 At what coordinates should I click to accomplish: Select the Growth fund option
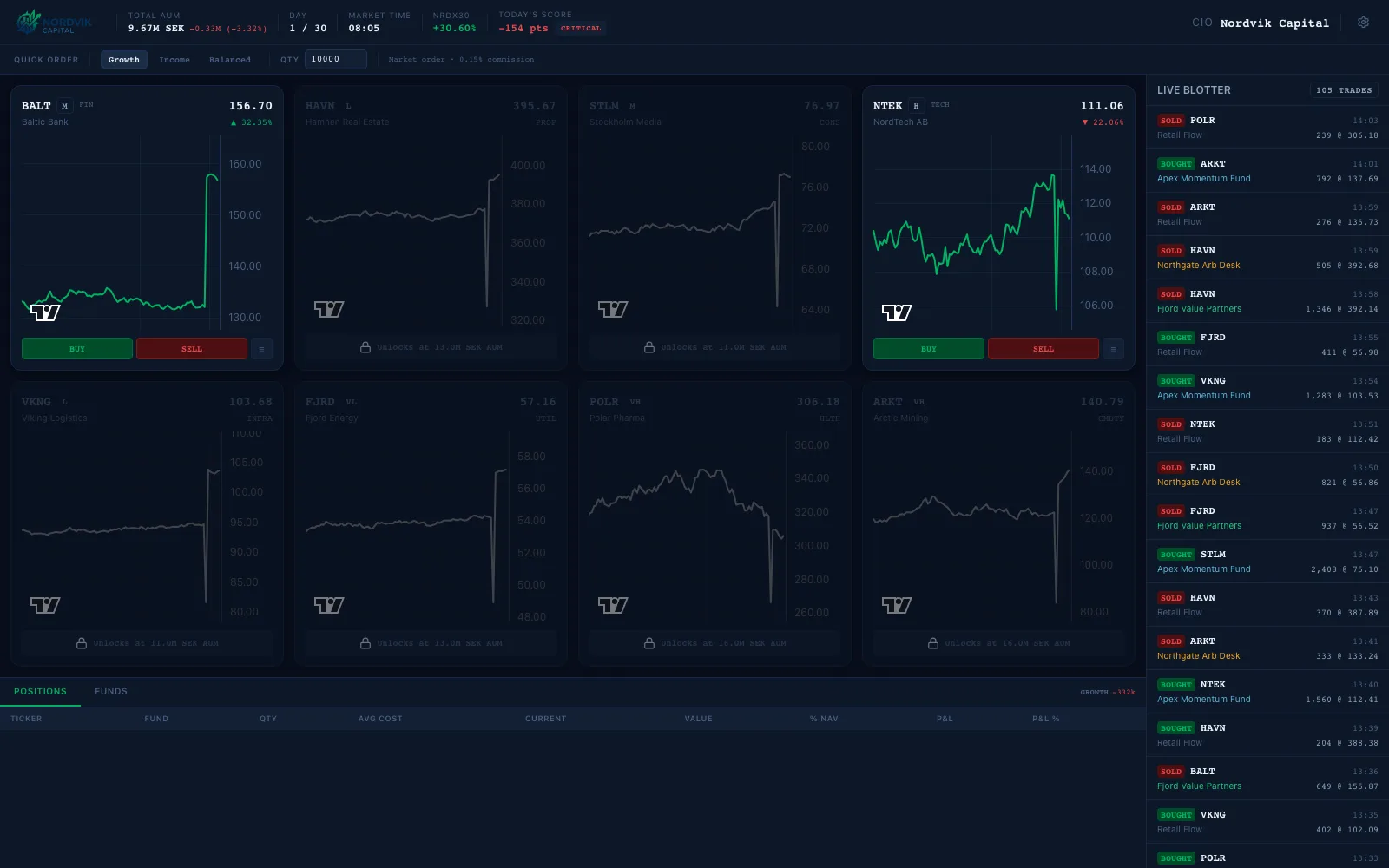point(124,60)
